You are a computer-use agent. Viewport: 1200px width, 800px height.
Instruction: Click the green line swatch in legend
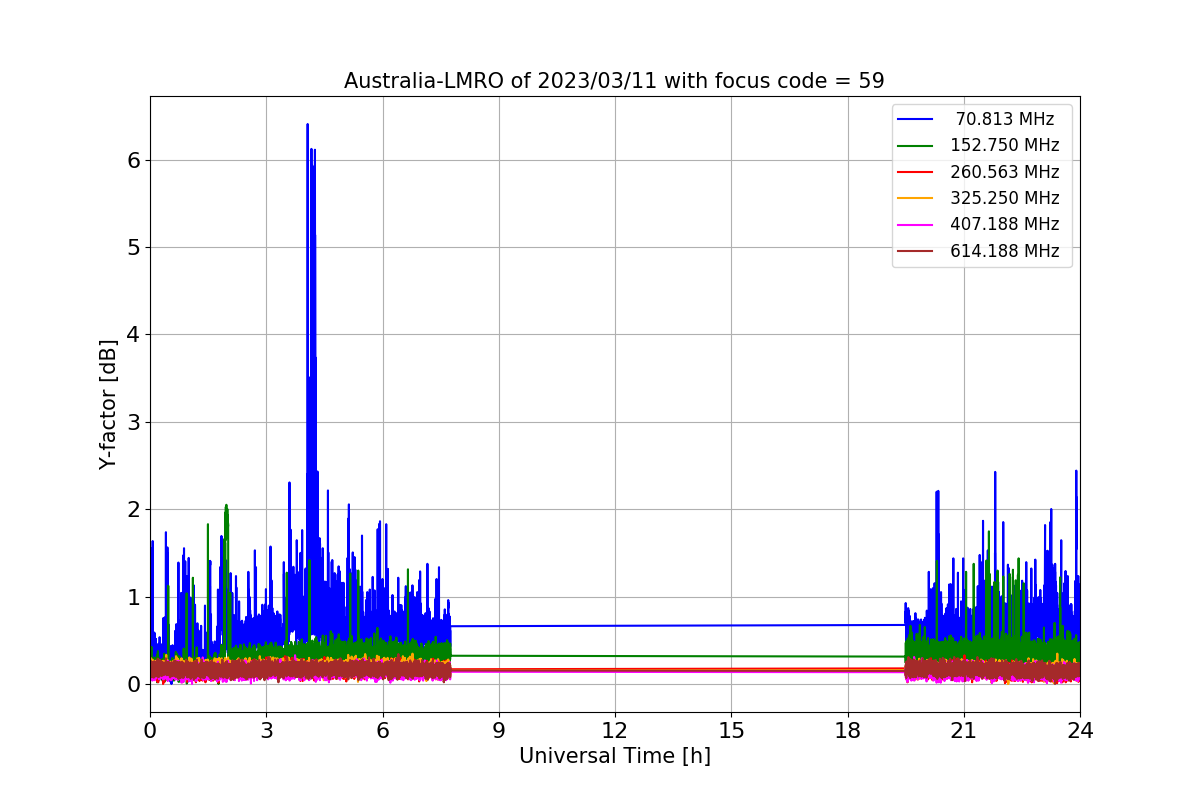(x=915, y=146)
